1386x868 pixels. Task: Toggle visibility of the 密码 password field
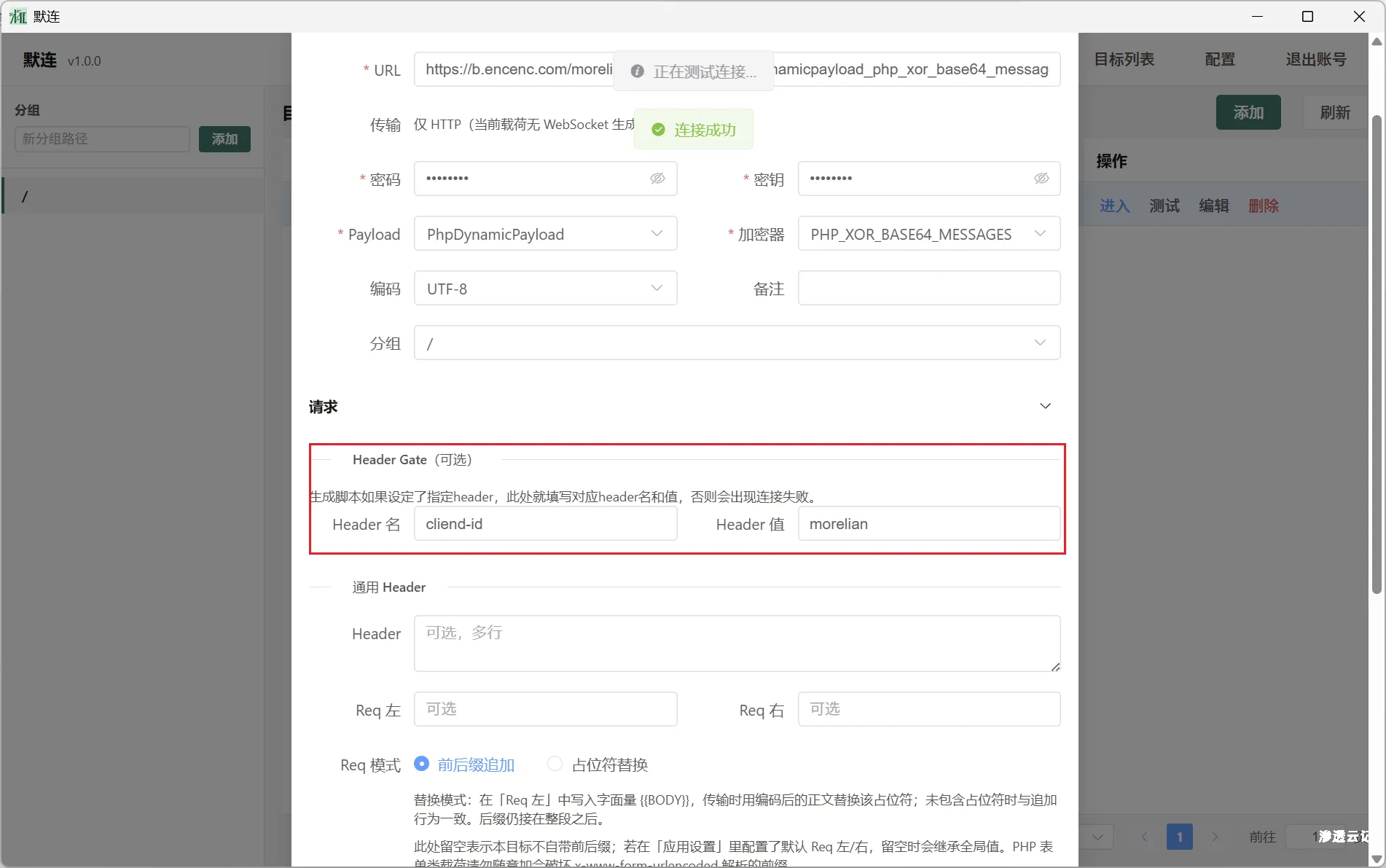658,179
